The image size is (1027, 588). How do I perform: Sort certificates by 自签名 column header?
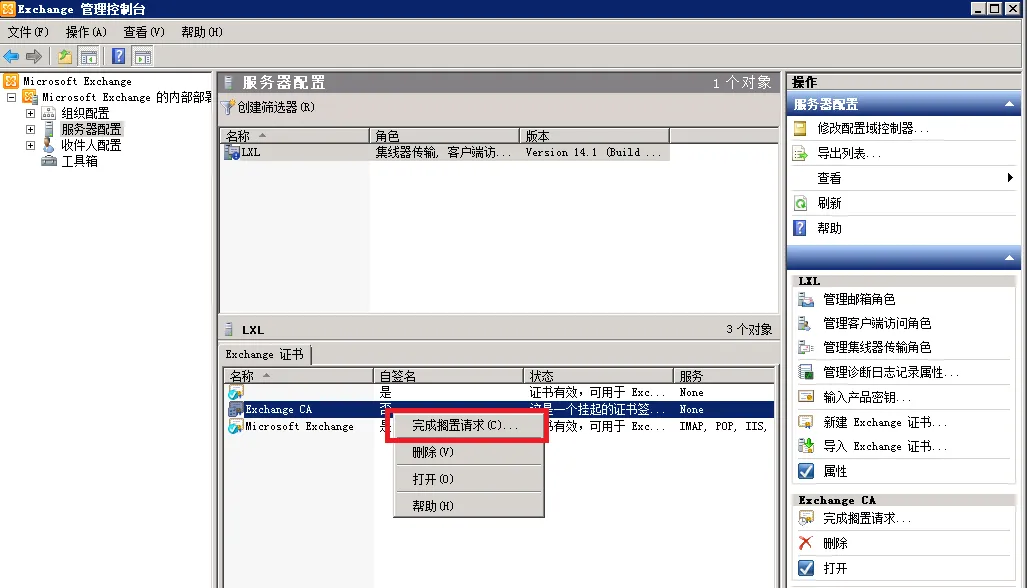(449, 376)
